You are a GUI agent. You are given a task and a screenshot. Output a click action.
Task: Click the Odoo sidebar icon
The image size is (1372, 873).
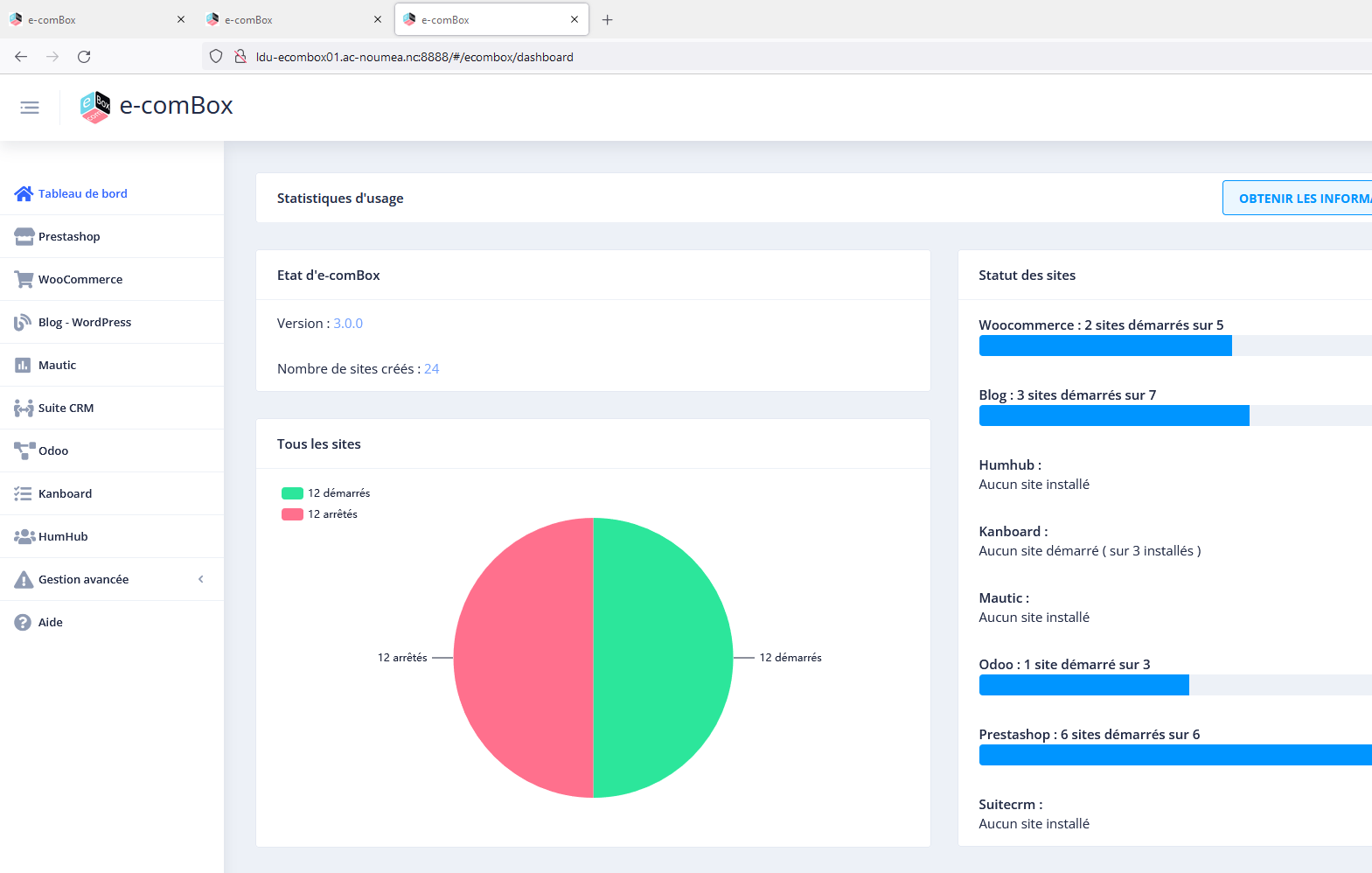pos(24,450)
